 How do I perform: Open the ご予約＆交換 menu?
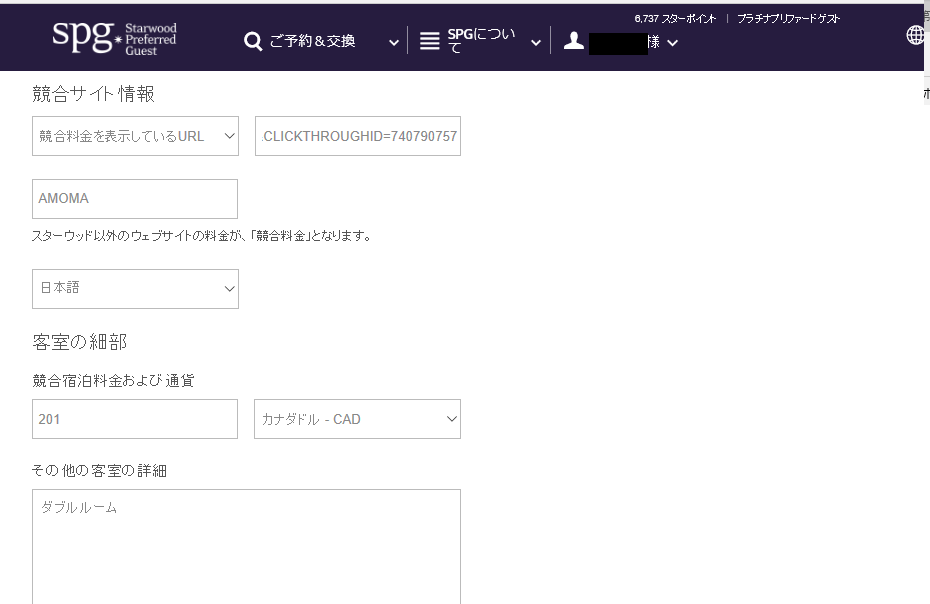click(312, 41)
